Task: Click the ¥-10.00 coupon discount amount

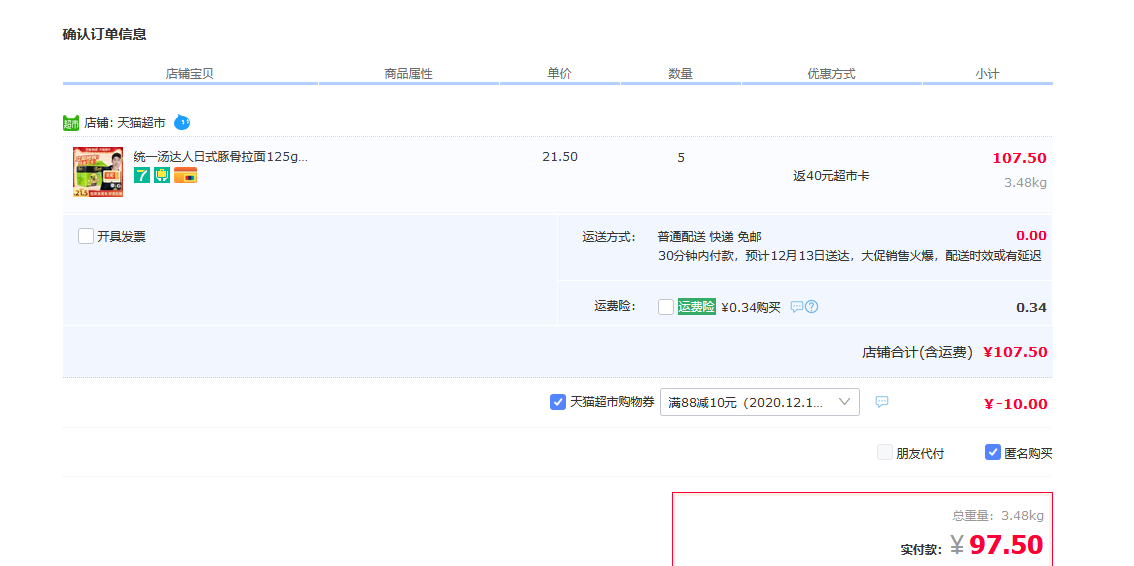Action: tap(1015, 404)
